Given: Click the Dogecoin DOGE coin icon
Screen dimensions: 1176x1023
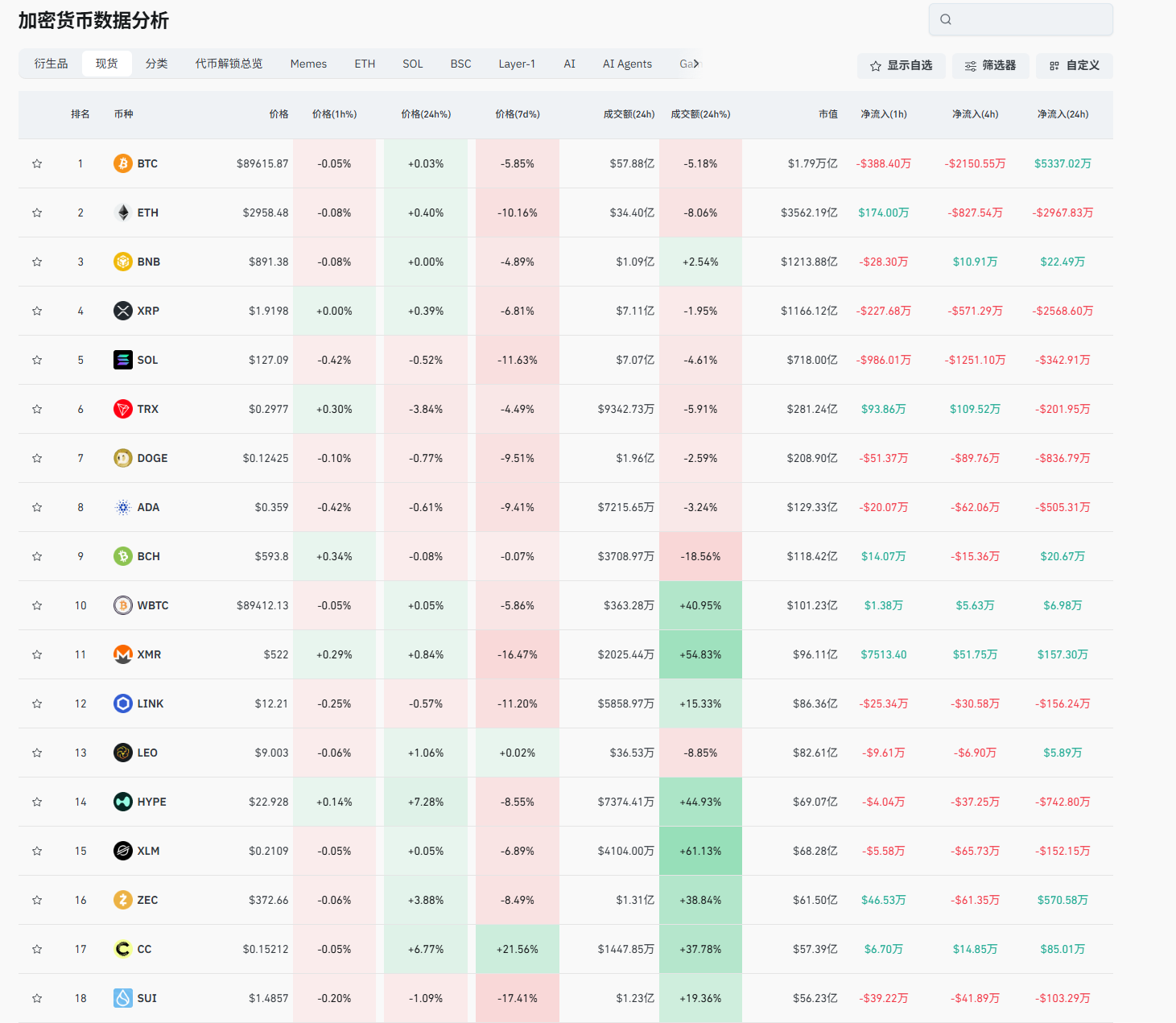Looking at the screenshot, I should pyautogui.click(x=122, y=458).
